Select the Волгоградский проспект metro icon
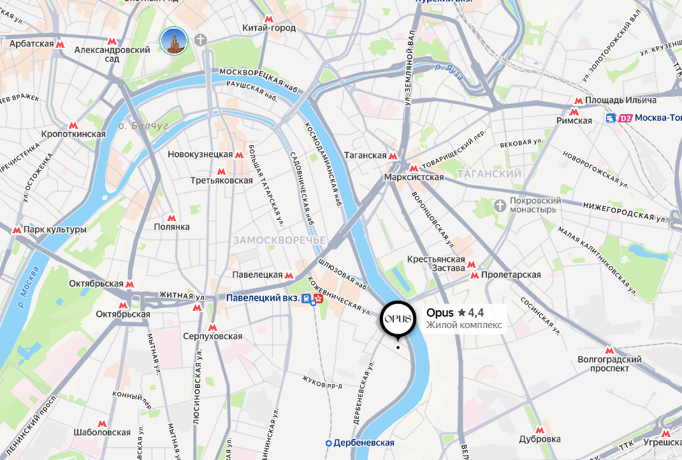 (610, 350)
